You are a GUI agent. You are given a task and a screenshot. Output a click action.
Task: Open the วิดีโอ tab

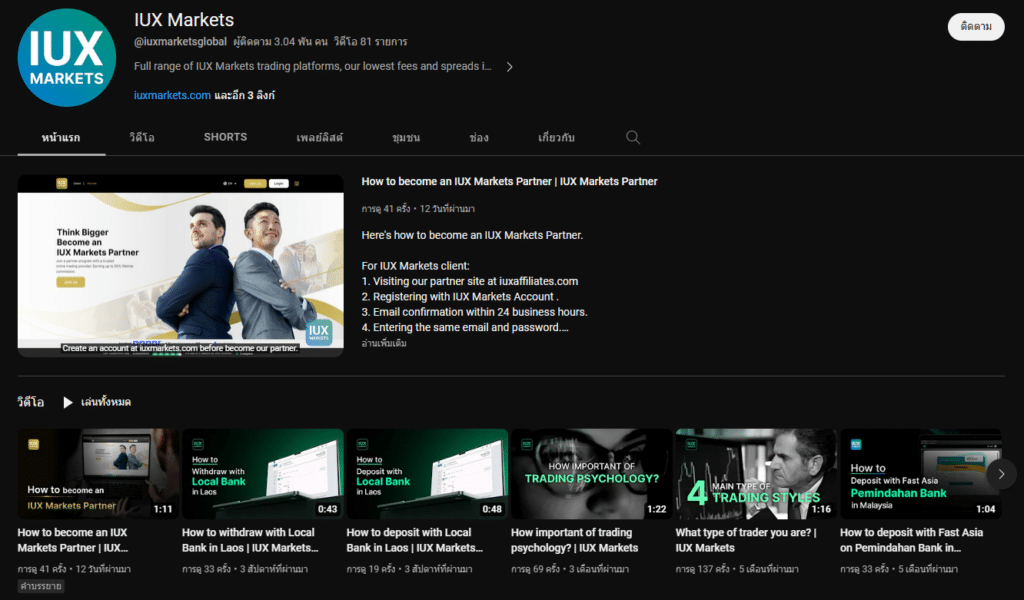click(142, 137)
